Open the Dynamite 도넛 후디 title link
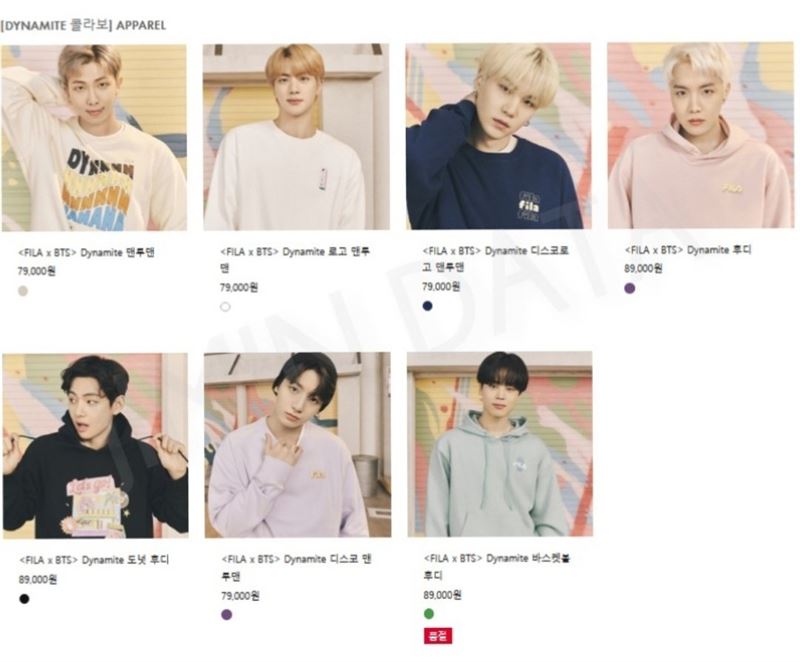800x662 pixels. 94,560
